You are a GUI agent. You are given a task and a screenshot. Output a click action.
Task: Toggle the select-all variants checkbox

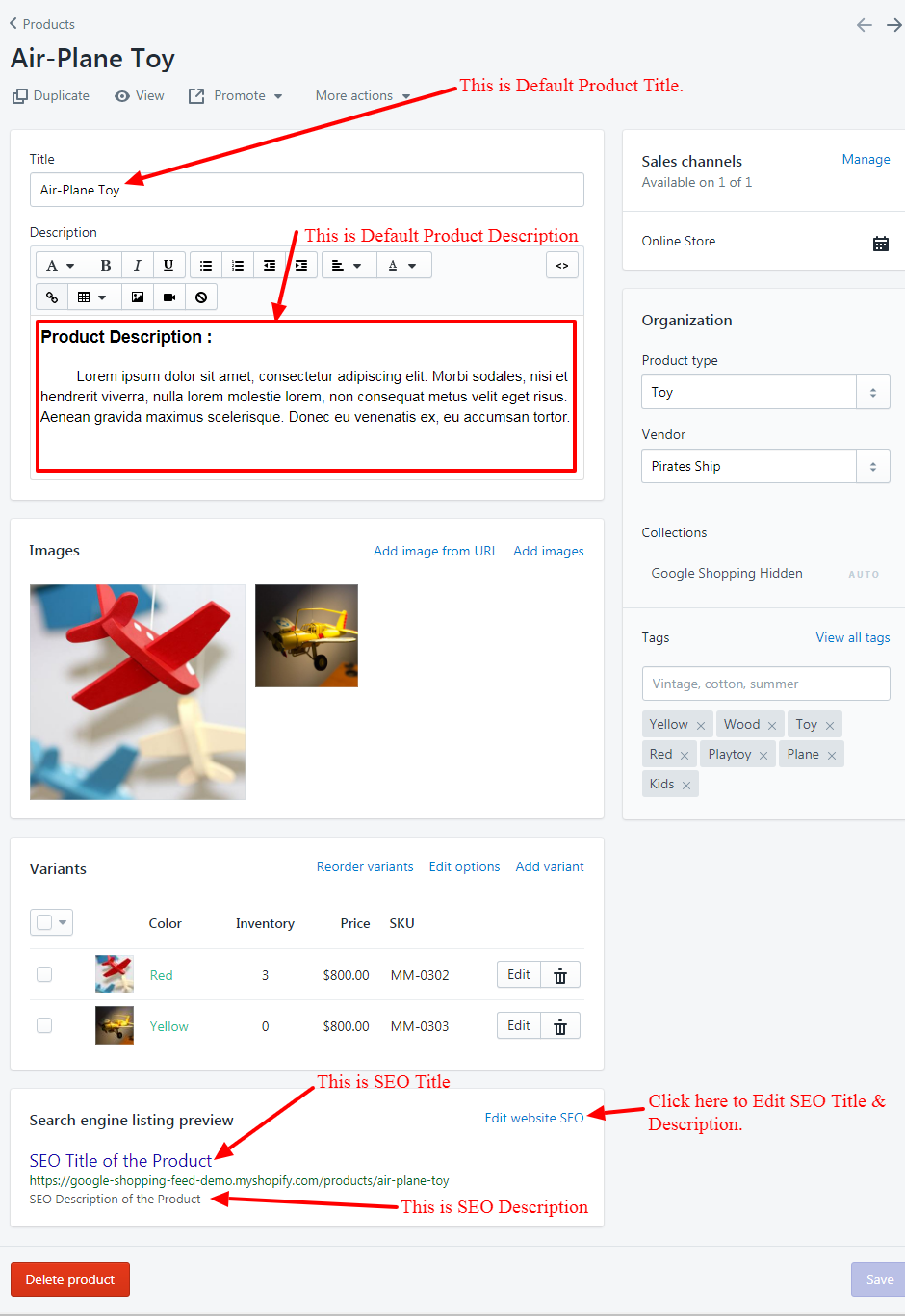click(x=44, y=922)
